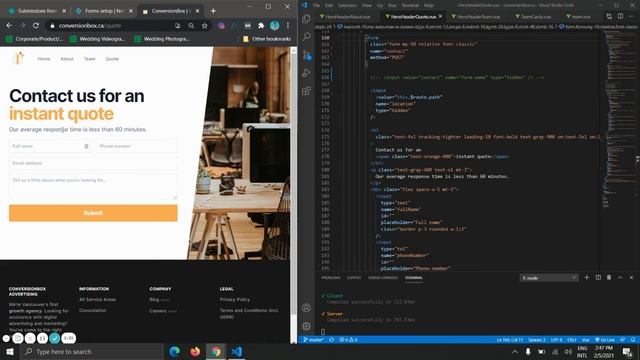Reload the conversionbox.ca page
This screenshot has width=640, height=360.
coord(36,26)
